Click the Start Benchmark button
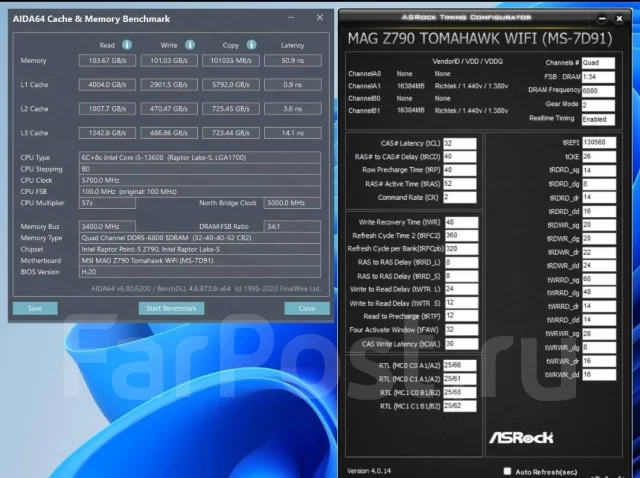The image size is (640, 478). point(171,308)
